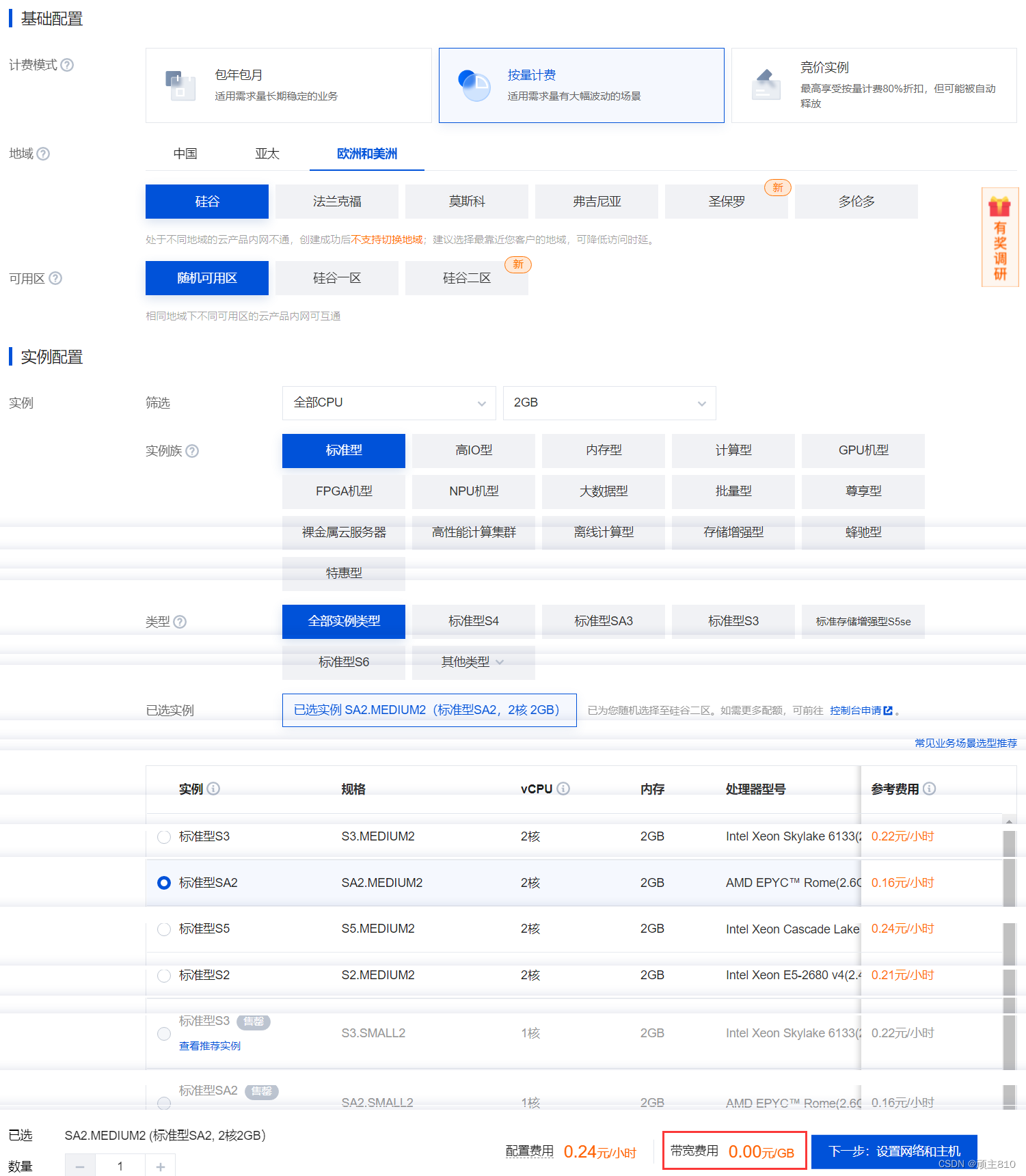Click the 已选实例 SA2.MEDIUM2 summary box

tap(429, 711)
